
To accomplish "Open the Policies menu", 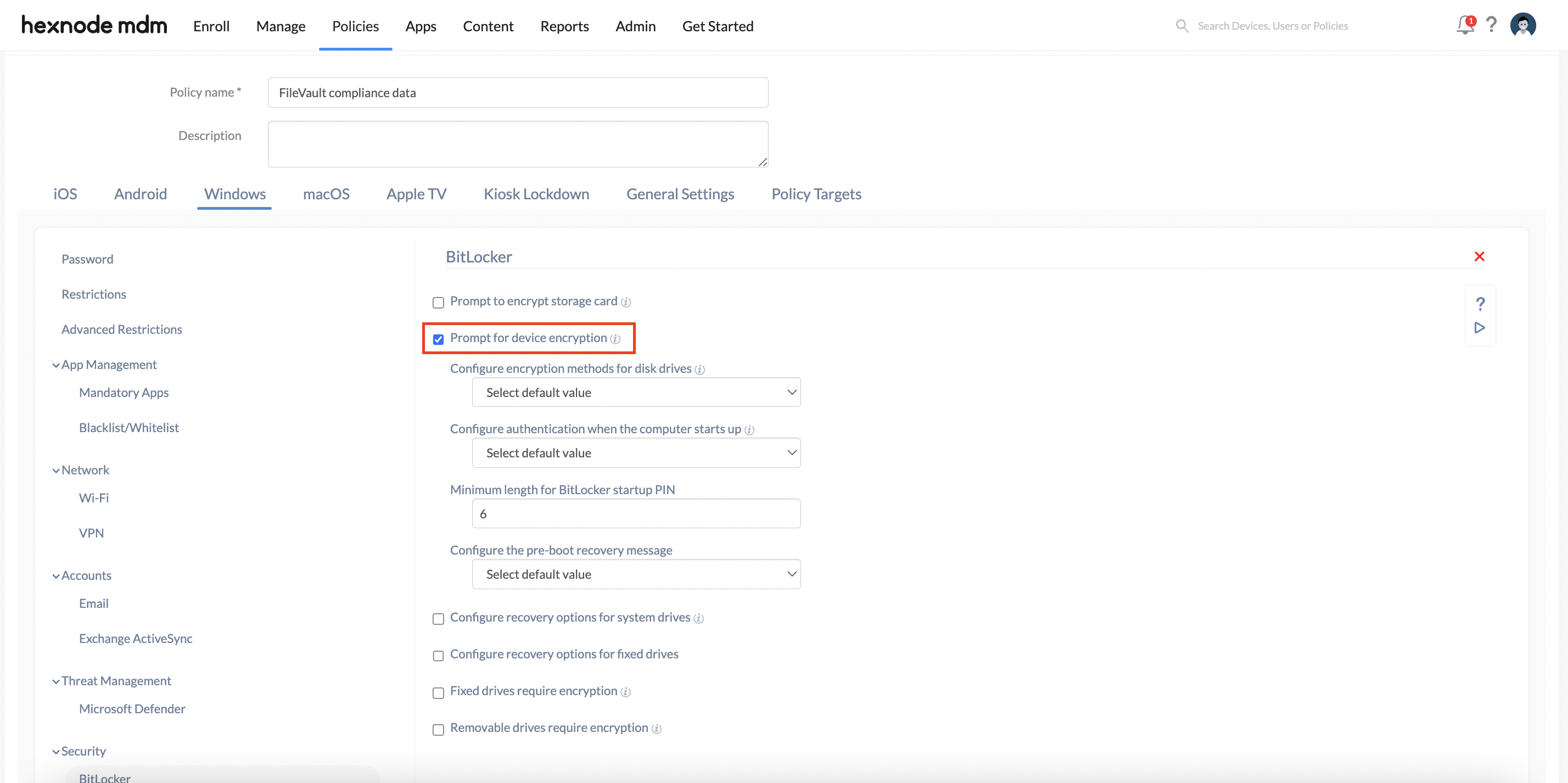I will click(355, 26).
